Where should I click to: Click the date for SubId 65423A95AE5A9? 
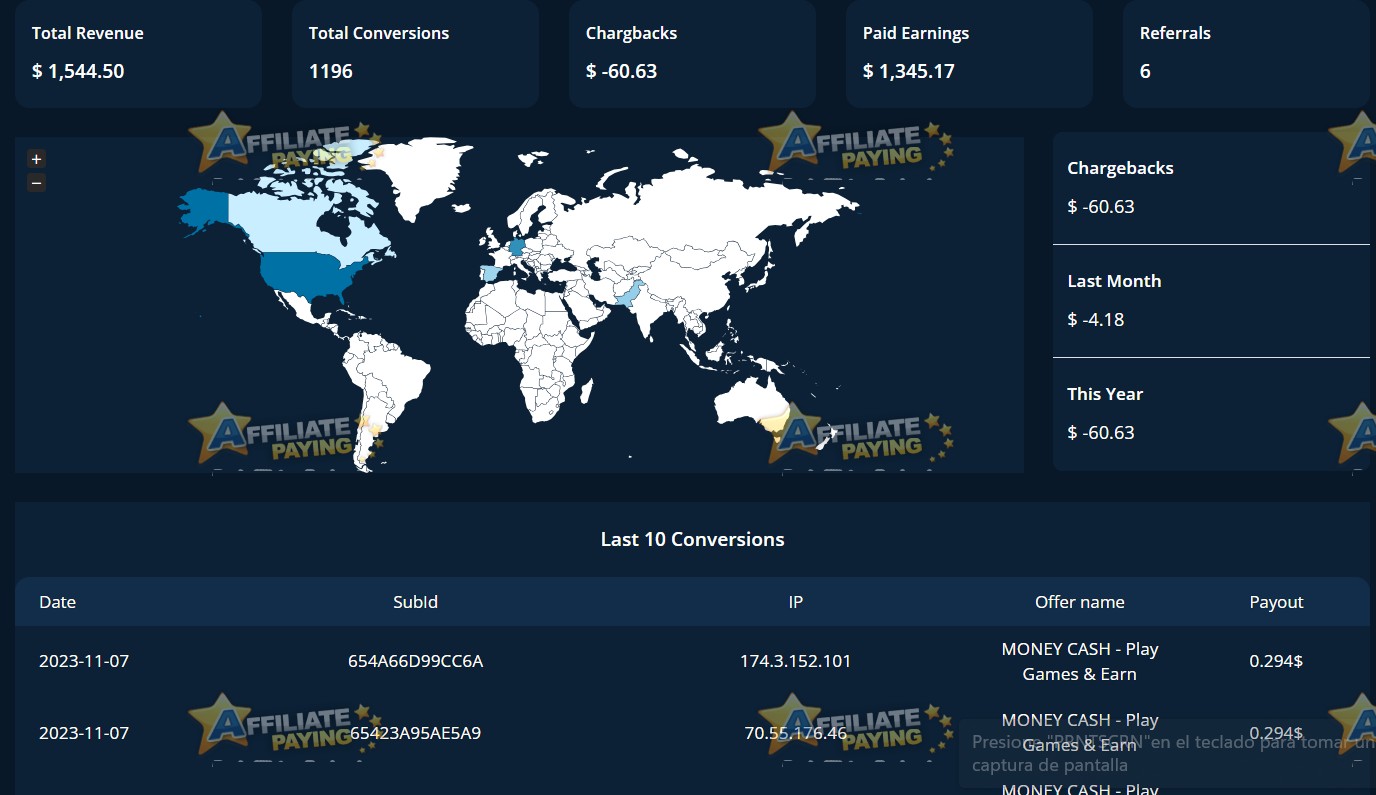[x=84, y=733]
